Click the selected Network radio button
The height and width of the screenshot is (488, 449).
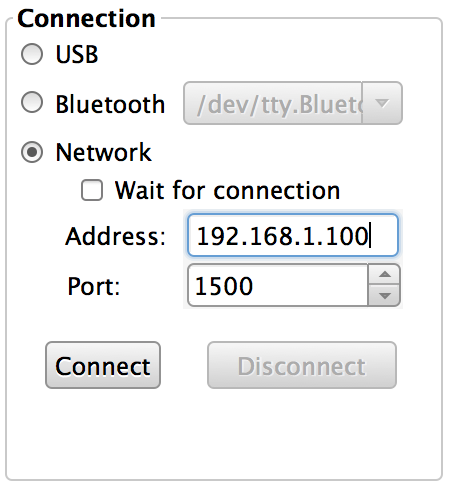pyautogui.click(x=32, y=152)
